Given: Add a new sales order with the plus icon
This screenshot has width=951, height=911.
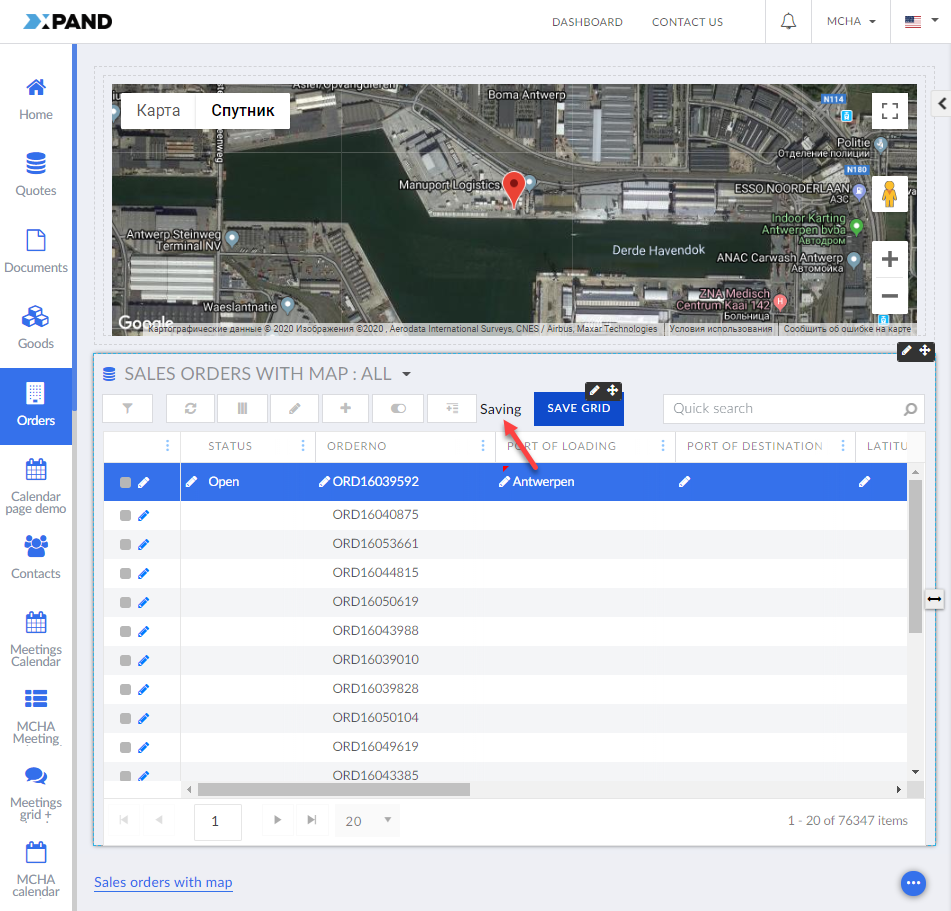Looking at the screenshot, I should [344, 408].
